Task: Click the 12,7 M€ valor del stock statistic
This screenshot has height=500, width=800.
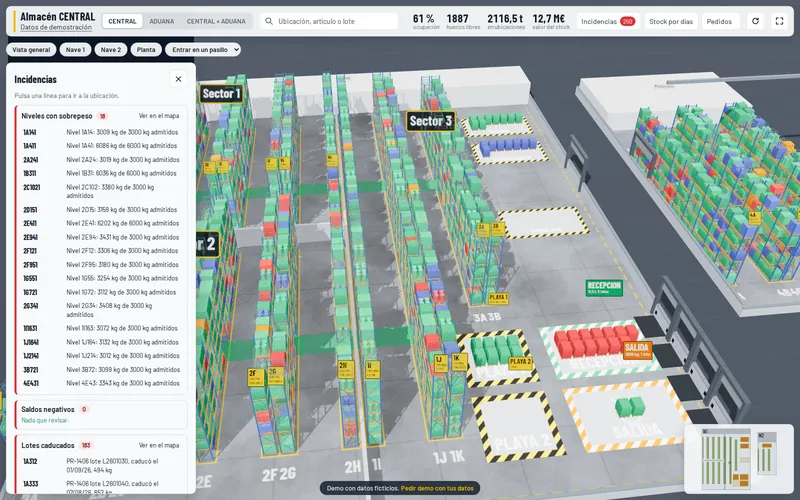Action: point(551,21)
